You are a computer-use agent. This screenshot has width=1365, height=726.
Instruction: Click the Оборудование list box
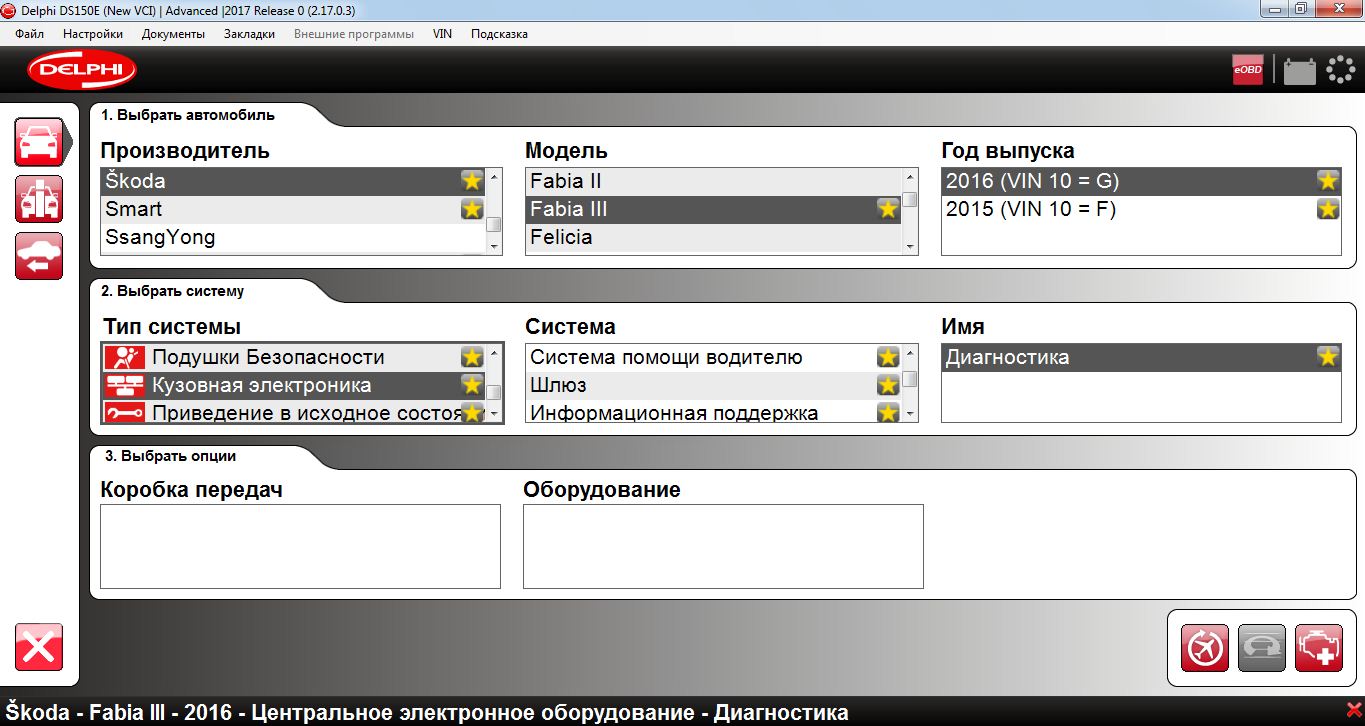(723, 546)
